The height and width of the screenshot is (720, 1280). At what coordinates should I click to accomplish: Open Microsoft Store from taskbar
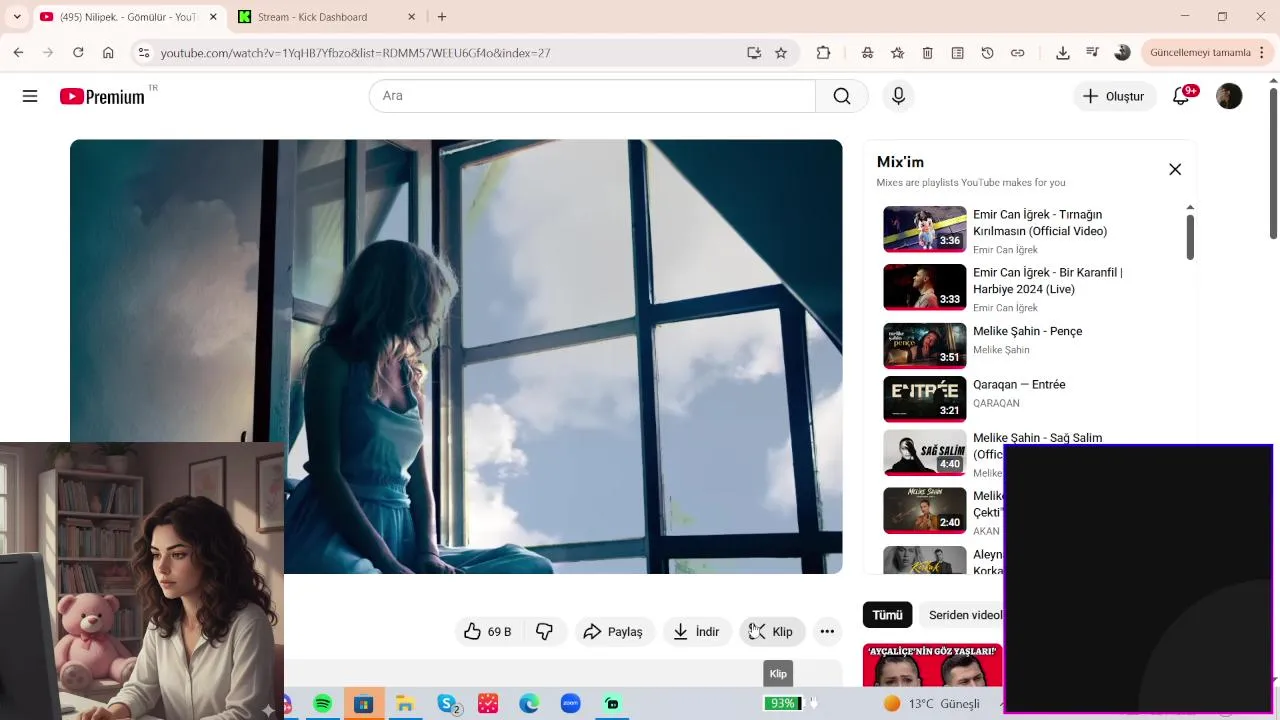pyautogui.click(x=364, y=704)
